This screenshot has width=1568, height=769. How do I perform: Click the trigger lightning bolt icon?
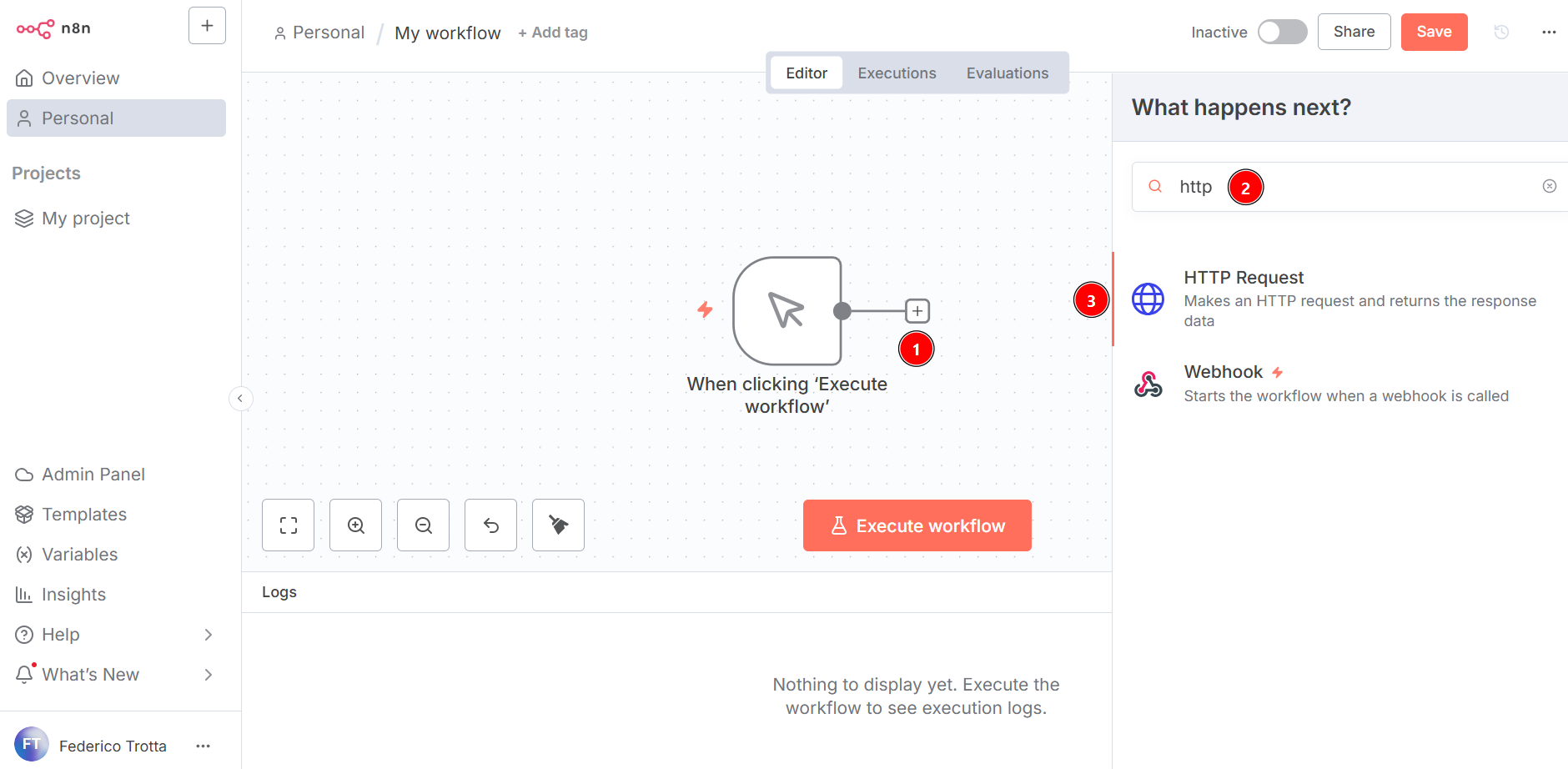[x=705, y=309]
